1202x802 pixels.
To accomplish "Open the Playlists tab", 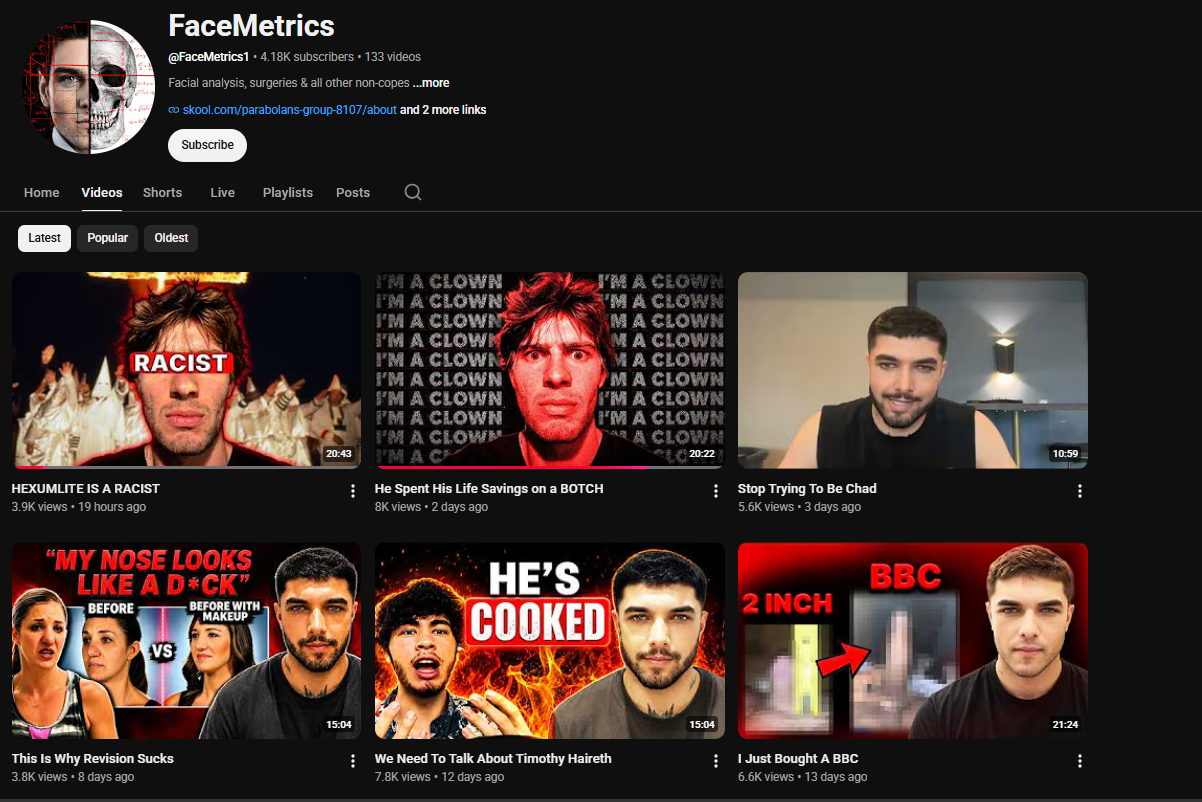I will pyautogui.click(x=288, y=192).
